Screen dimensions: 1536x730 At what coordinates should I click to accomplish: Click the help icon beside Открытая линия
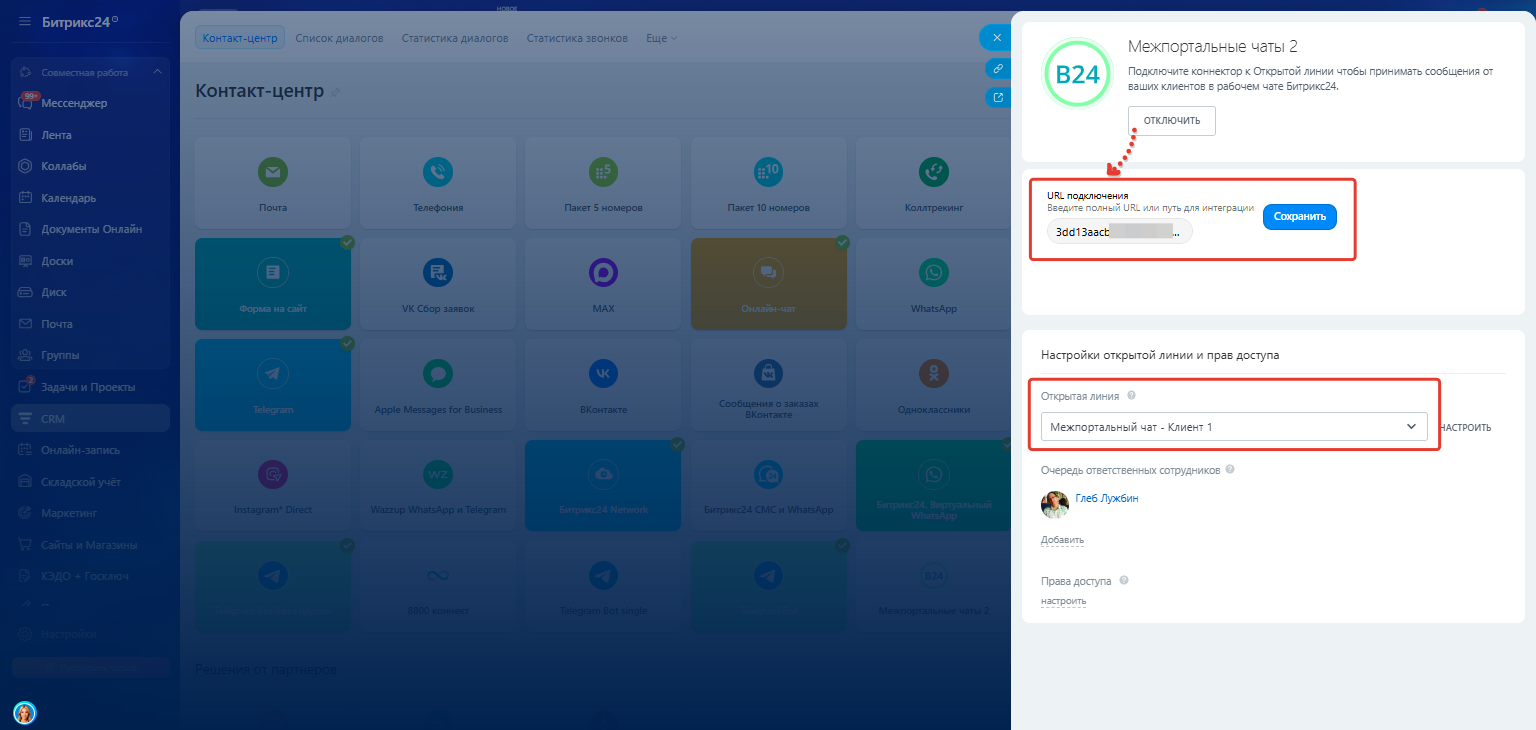click(1131, 396)
